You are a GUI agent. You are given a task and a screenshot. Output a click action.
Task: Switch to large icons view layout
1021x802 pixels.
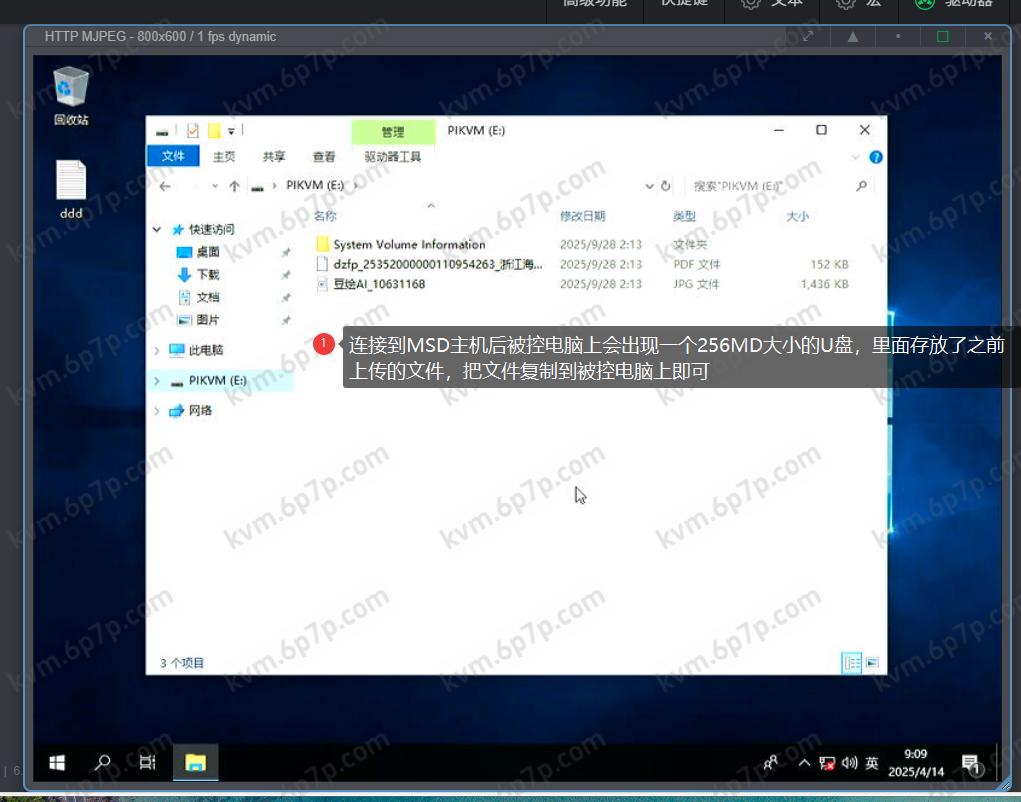pyautogui.click(x=872, y=662)
